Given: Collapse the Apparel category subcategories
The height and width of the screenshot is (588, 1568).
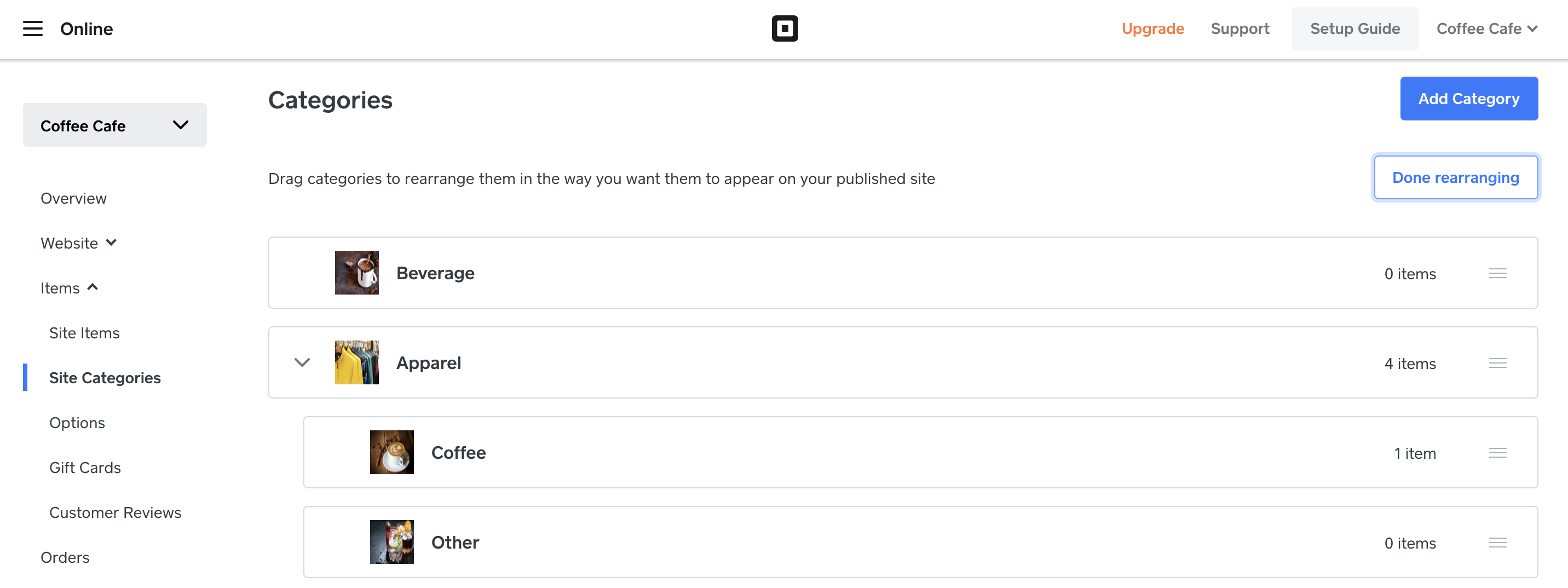Looking at the screenshot, I should click(x=302, y=363).
